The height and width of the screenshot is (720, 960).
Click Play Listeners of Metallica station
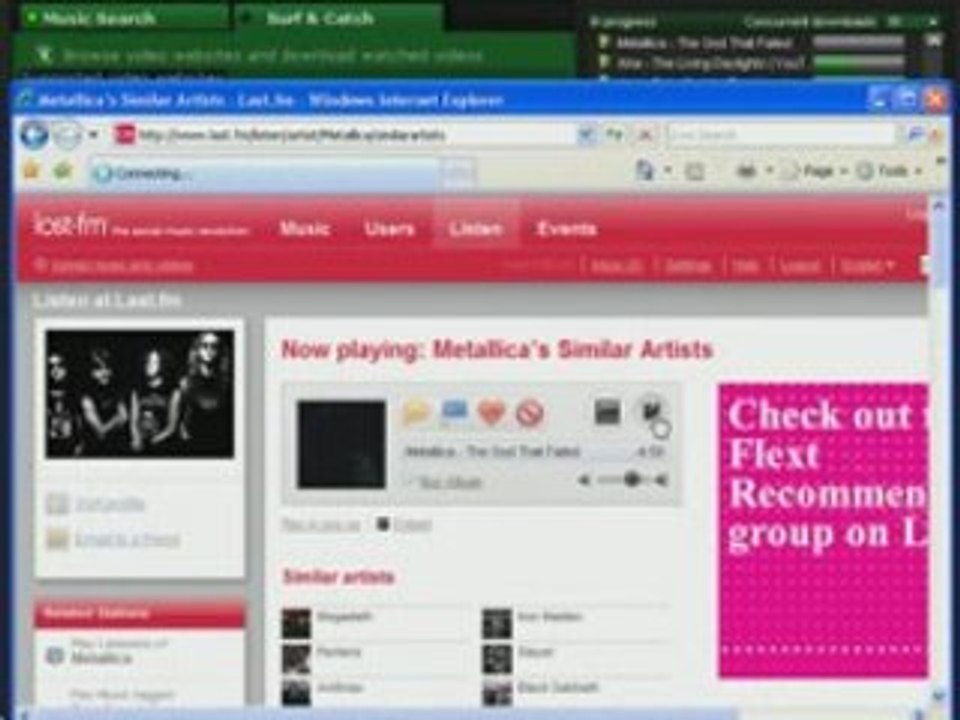click(119, 651)
